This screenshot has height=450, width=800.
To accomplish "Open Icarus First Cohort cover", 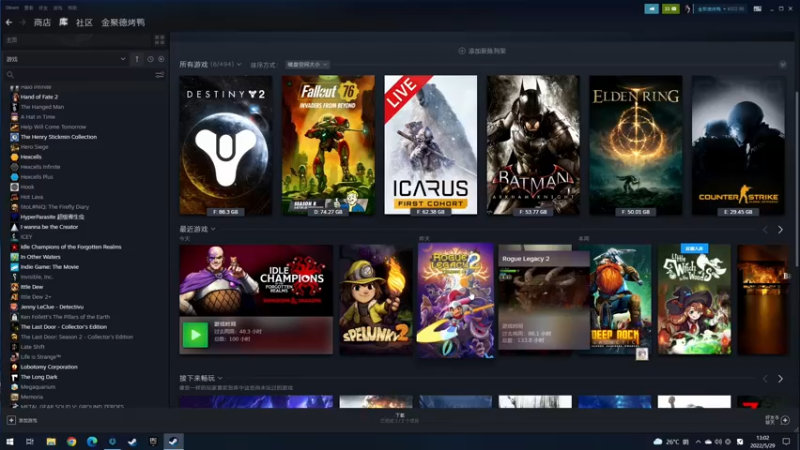I will pyautogui.click(x=431, y=145).
